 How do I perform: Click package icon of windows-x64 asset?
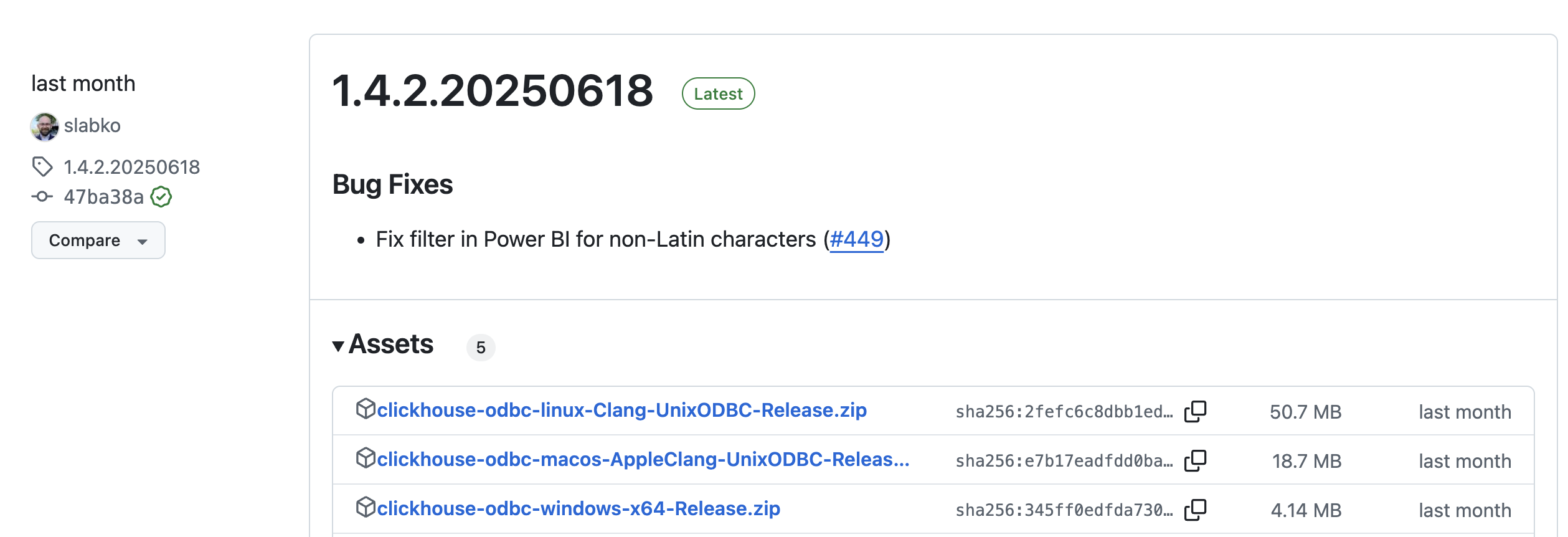point(366,507)
